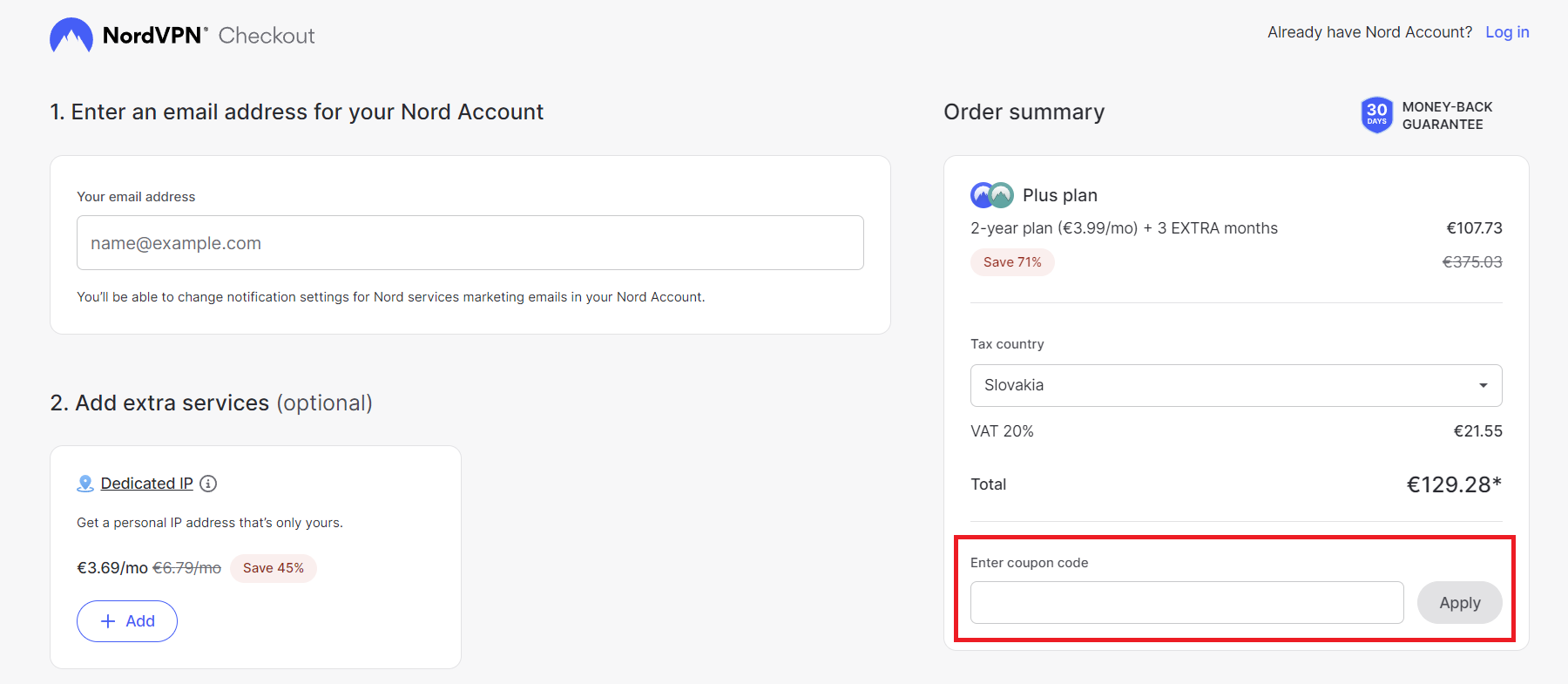Follow the Log in link
1568x684 pixels.
click(1507, 32)
